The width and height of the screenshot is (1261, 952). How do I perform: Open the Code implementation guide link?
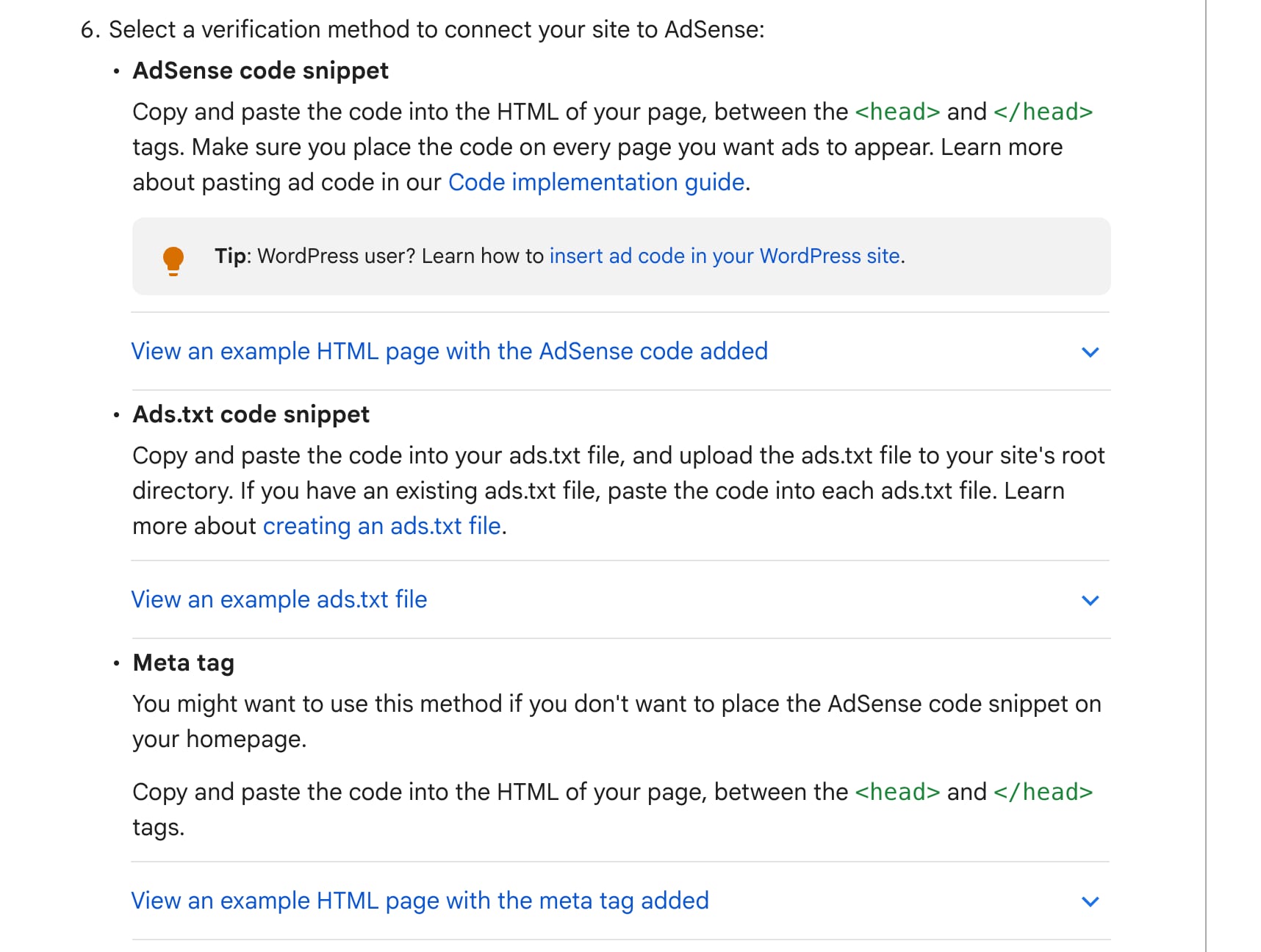click(596, 182)
